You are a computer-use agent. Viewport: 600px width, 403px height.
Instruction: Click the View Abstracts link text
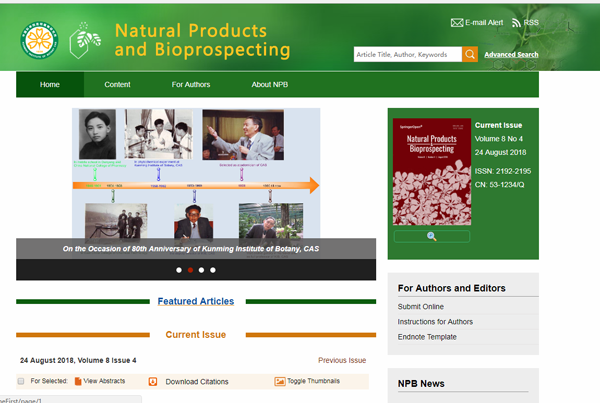point(104,381)
